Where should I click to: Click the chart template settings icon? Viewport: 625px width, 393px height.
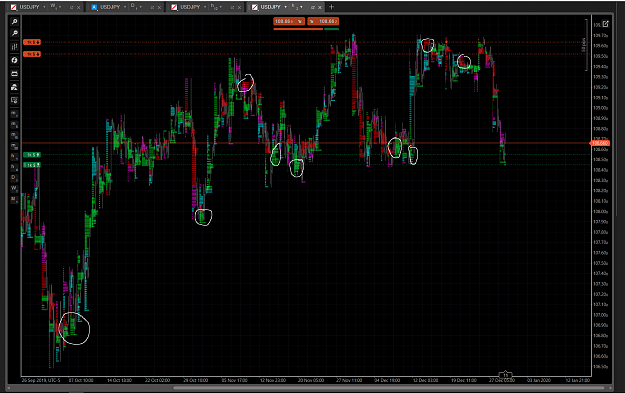(14, 100)
